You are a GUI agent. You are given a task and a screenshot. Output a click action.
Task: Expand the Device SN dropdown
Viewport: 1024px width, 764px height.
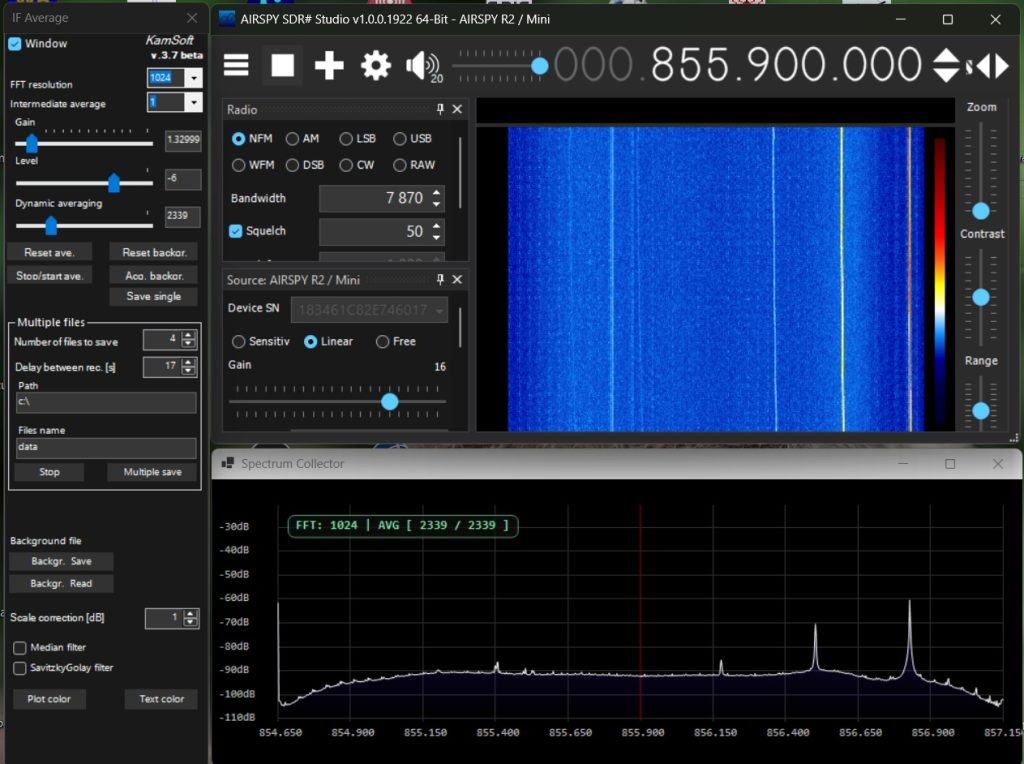[x=440, y=311]
